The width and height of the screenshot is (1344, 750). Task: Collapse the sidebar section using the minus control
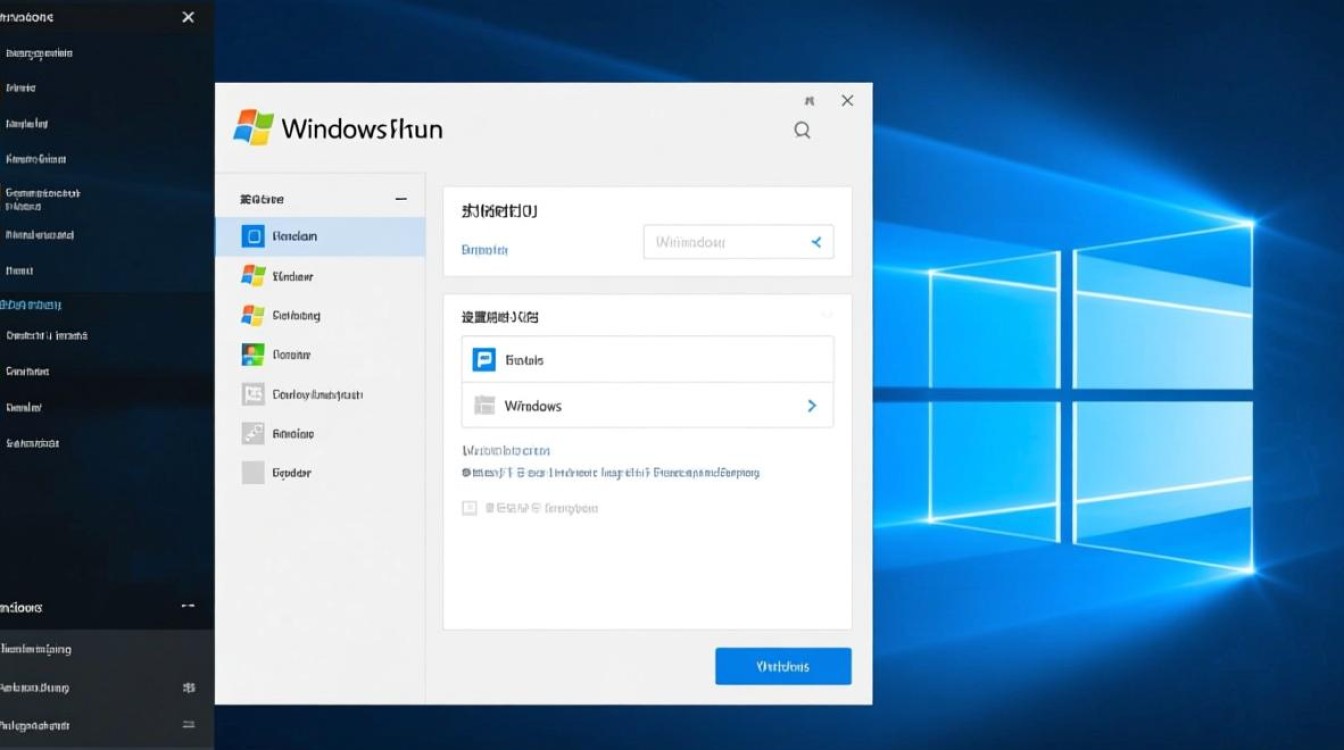point(401,198)
